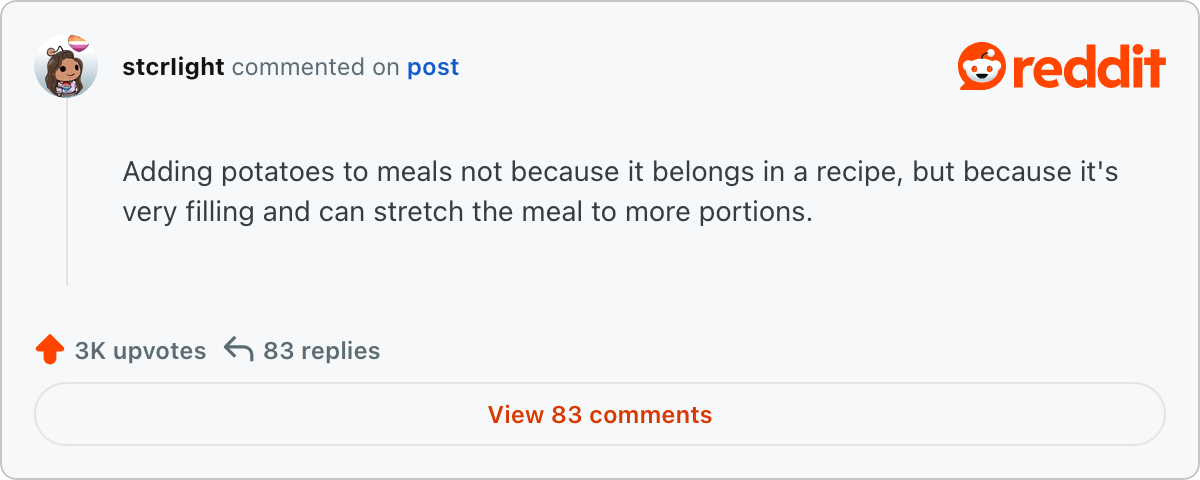The image size is (1200, 480).
Task: Click the orange speech-bubble Reddit mascot
Action: (x=981, y=68)
